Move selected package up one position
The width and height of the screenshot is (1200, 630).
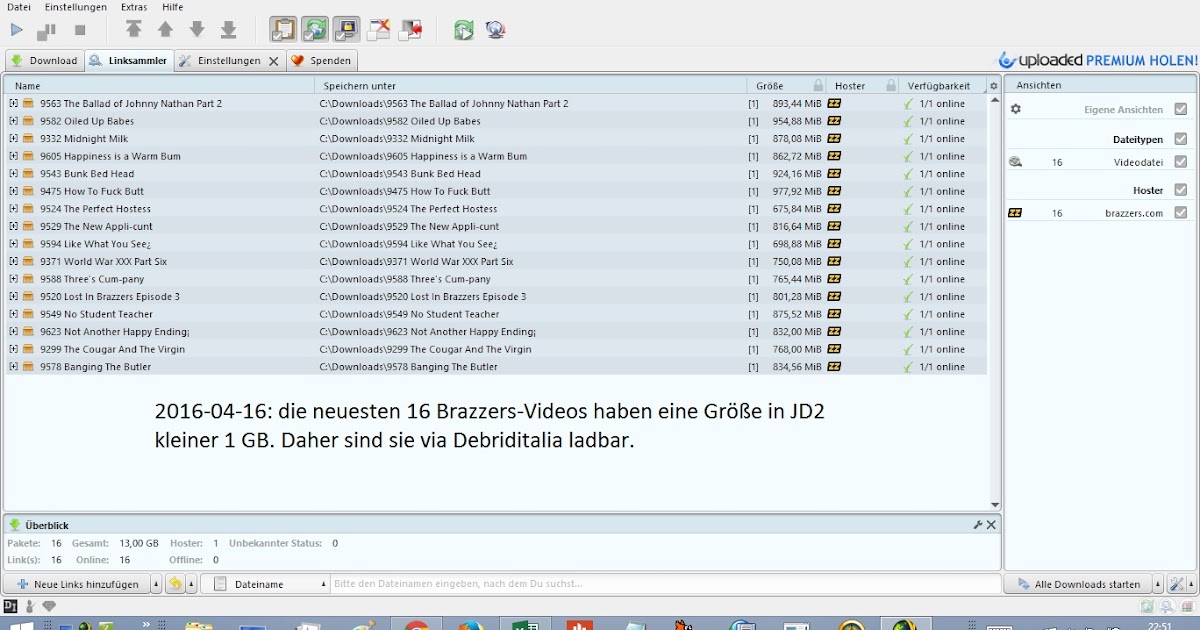click(166, 30)
